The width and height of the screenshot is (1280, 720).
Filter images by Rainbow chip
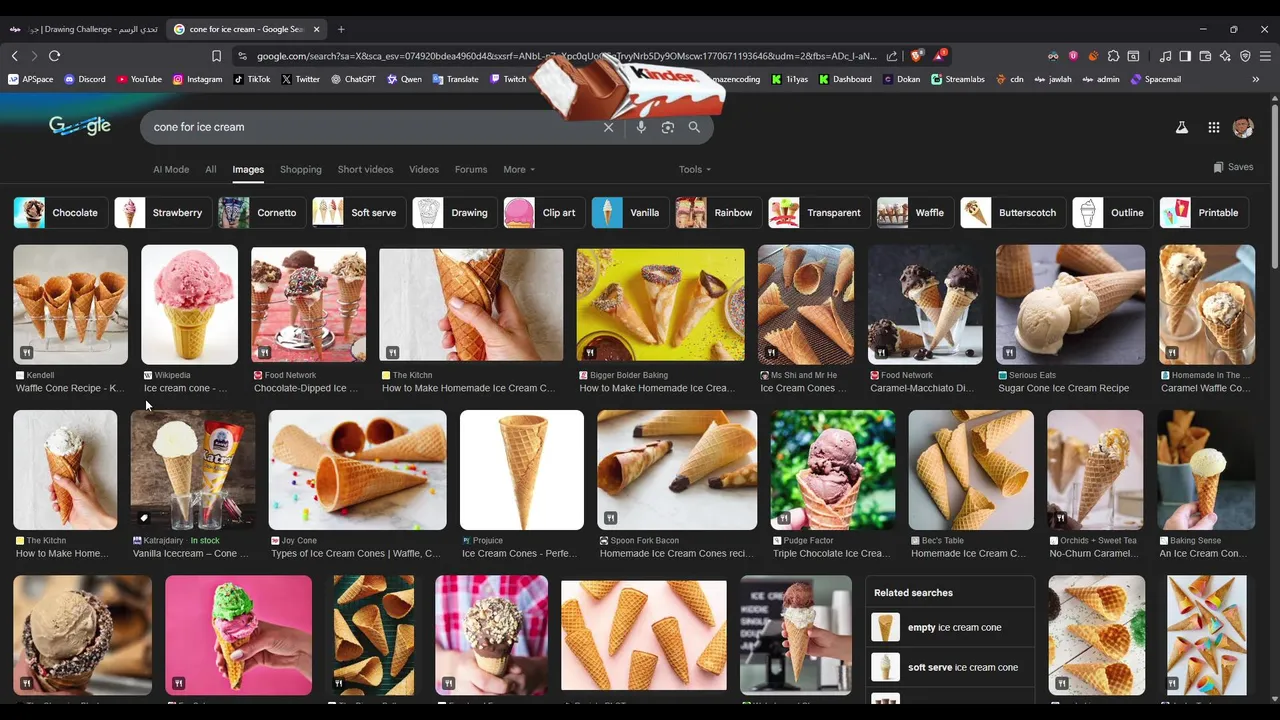718,212
